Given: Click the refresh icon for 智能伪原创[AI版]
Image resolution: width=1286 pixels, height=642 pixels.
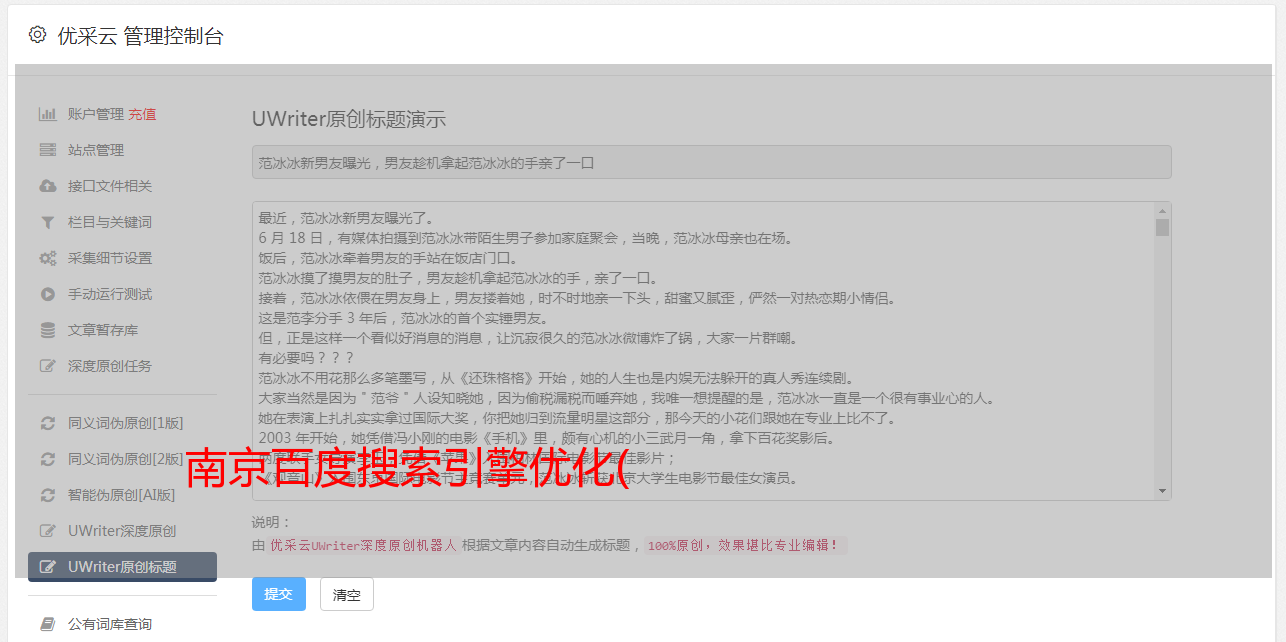Looking at the screenshot, I should (x=47, y=495).
